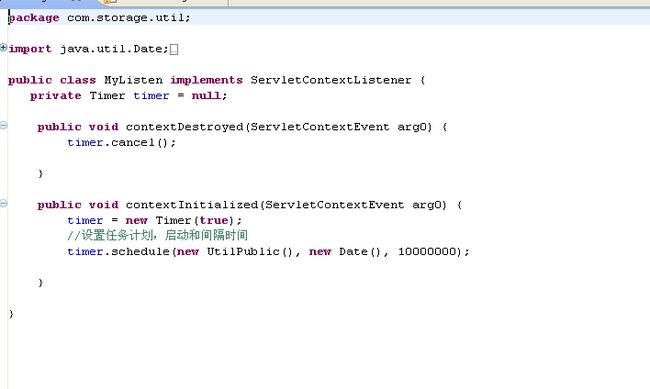The image size is (650, 389).
Task: Click the closing brace of the class
Action: click(11, 314)
